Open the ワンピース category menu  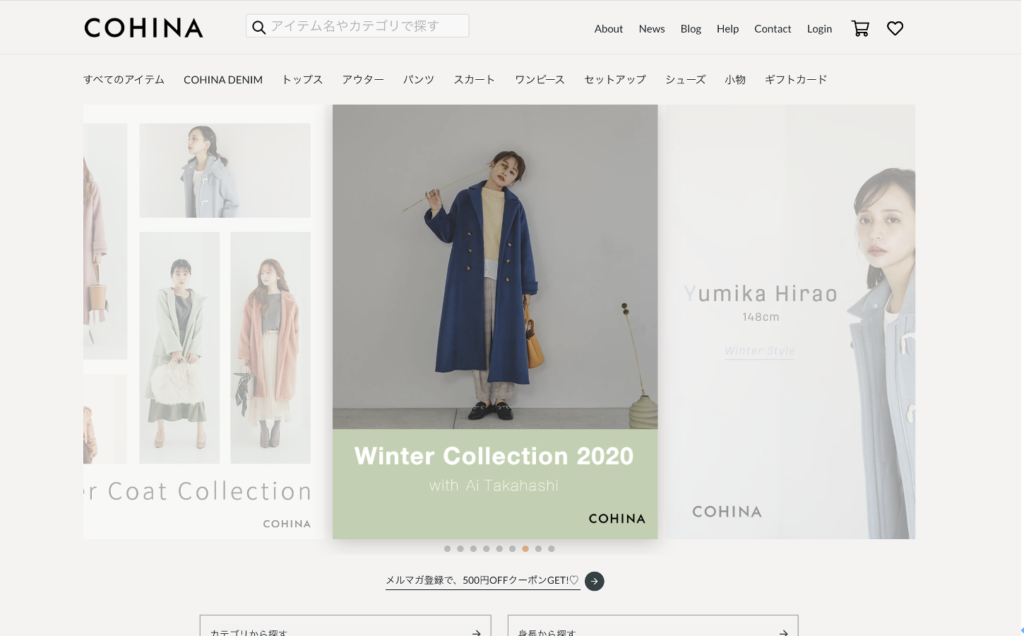click(x=539, y=80)
